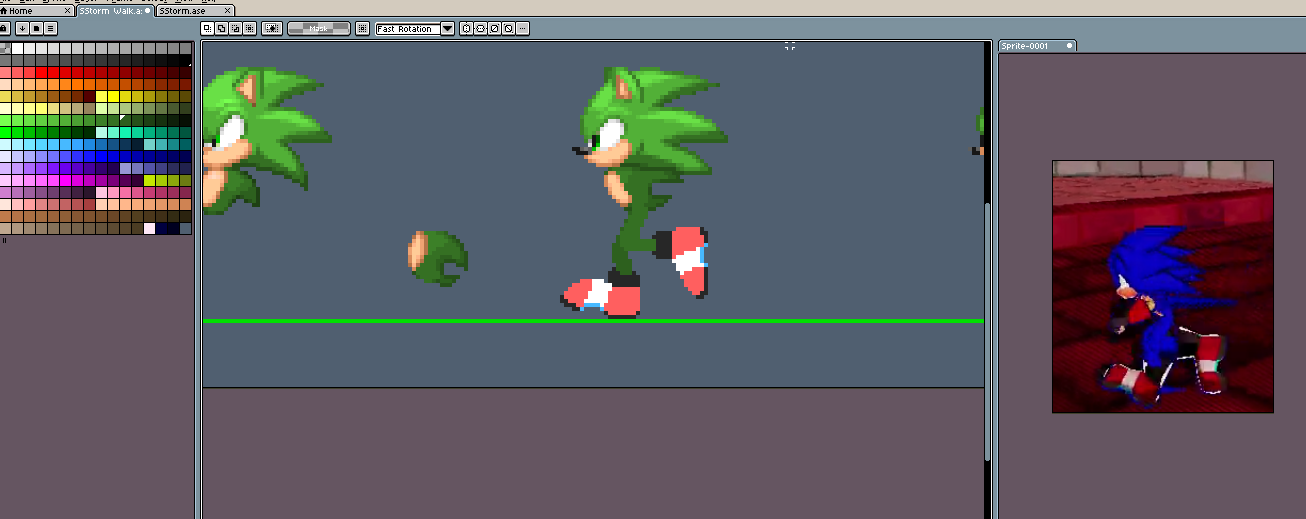Click the hexagon icon with a vertical line
The height and width of the screenshot is (519, 1306).
click(x=466, y=28)
